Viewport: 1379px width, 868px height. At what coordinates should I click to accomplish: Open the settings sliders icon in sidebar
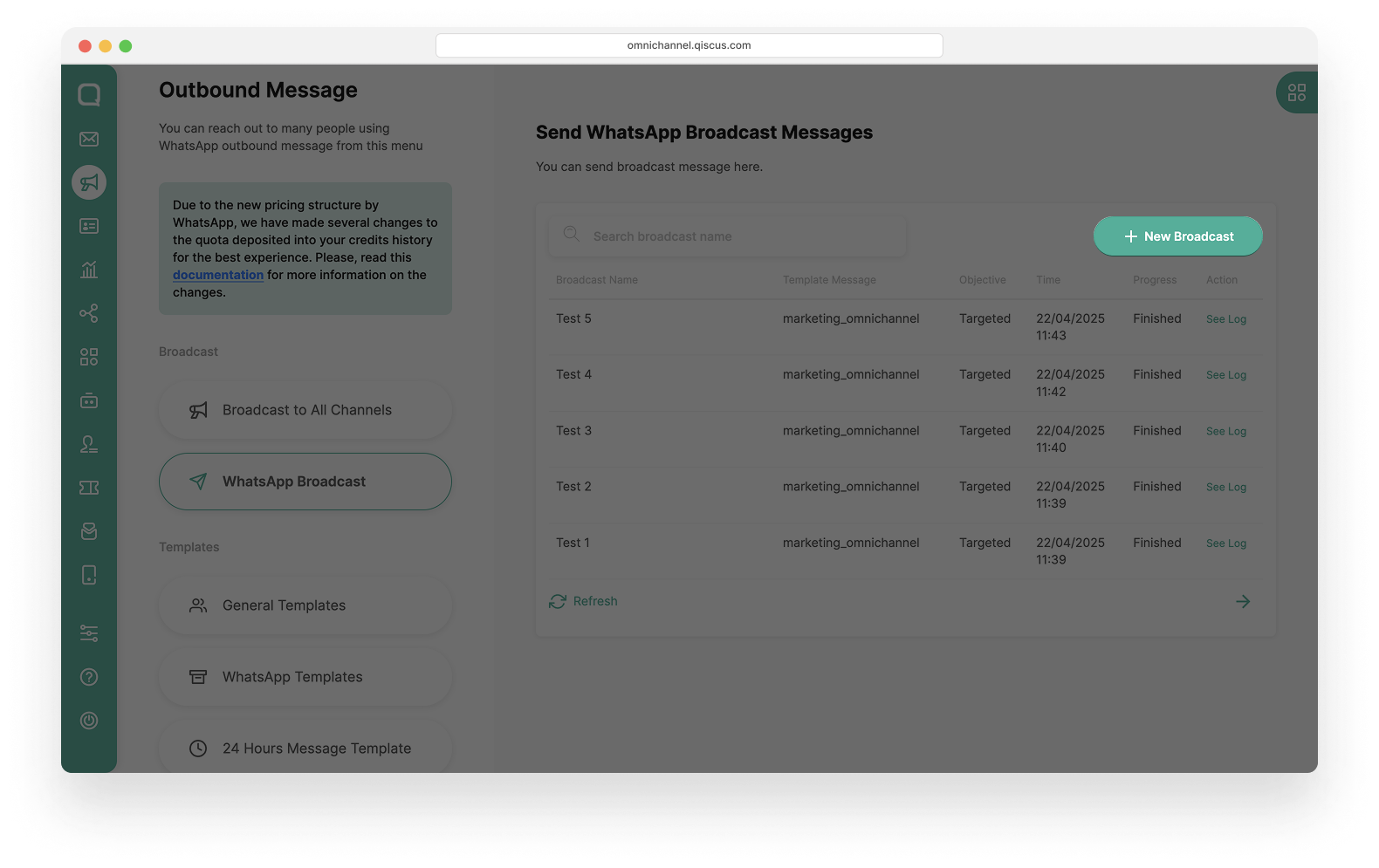pos(89,633)
